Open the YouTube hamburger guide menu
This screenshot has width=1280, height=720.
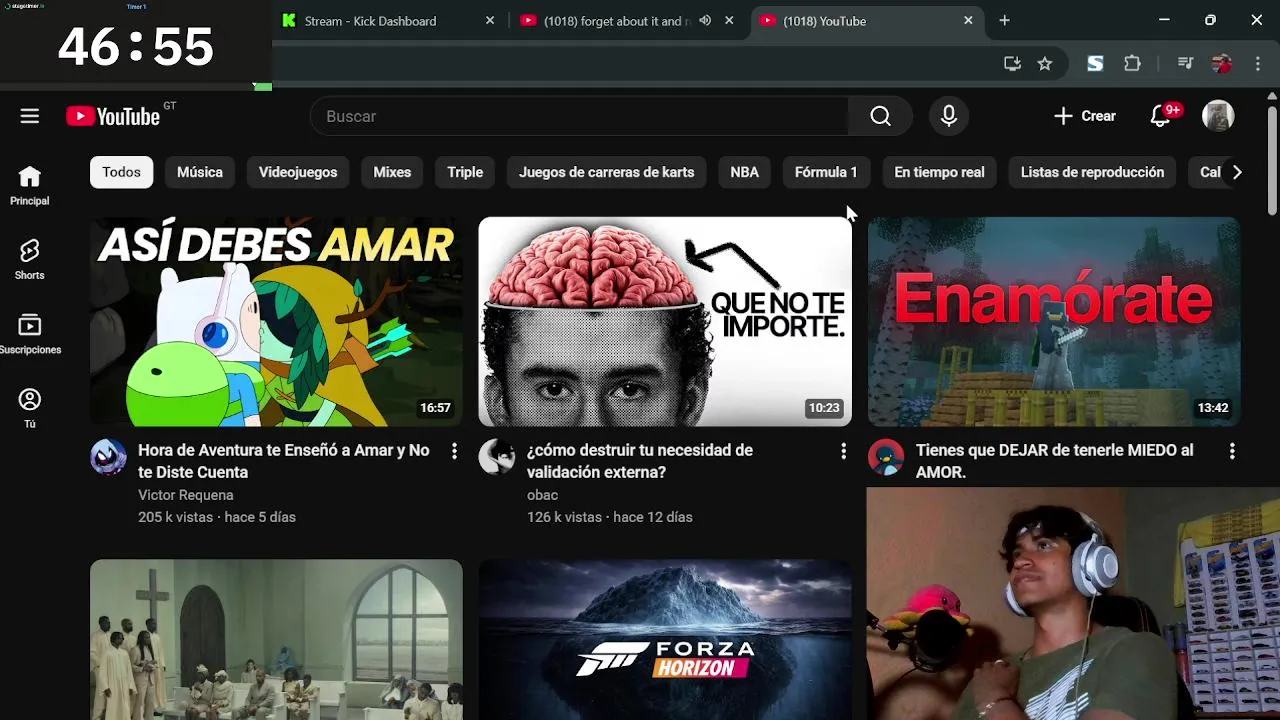click(x=30, y=116)
